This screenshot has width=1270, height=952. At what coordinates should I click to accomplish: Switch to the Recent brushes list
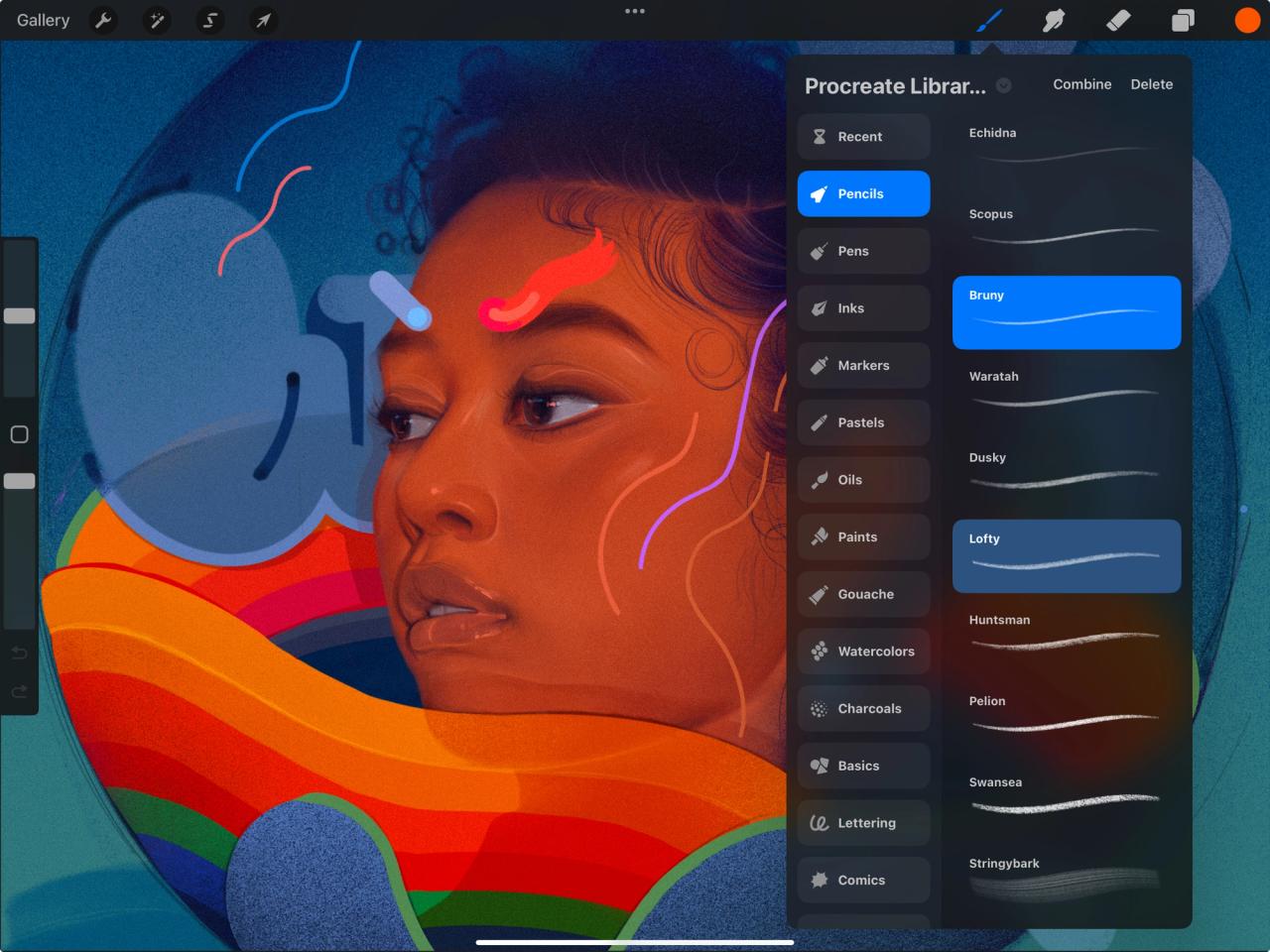[x=862, y=136]
